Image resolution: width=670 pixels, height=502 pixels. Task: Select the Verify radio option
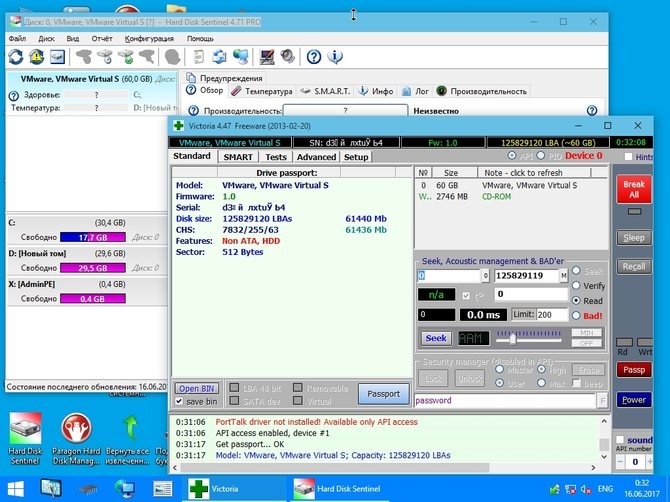point(576,285)
